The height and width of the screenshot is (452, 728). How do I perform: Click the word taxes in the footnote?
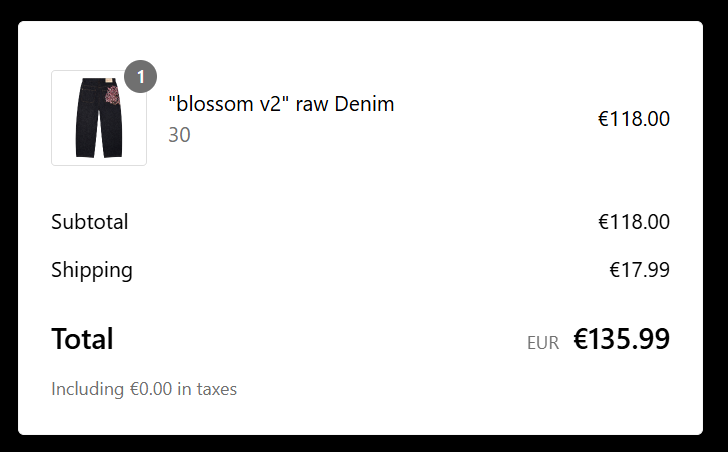(x=217, y=389)
